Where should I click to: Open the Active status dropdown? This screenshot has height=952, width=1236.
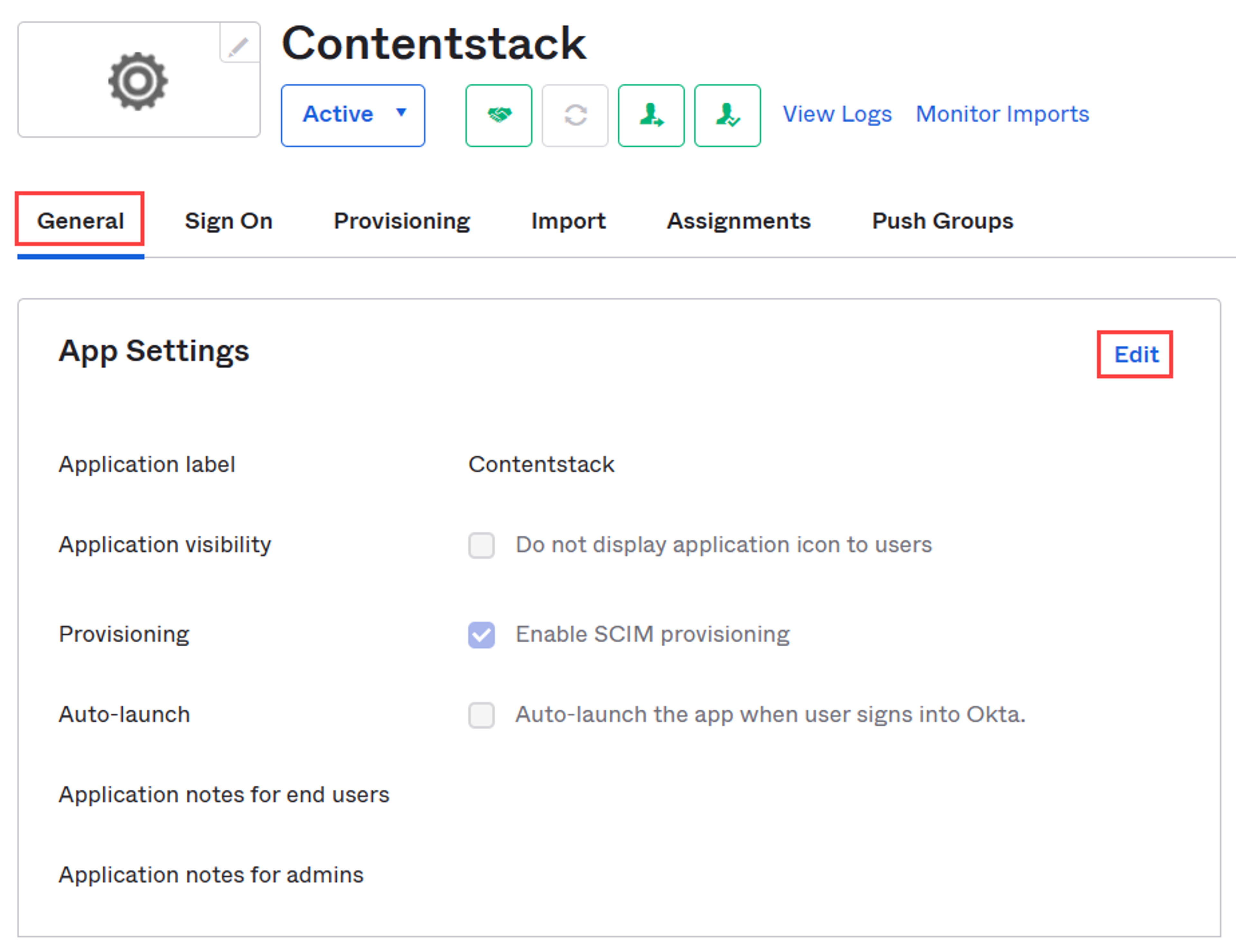(x=352, y=116)
